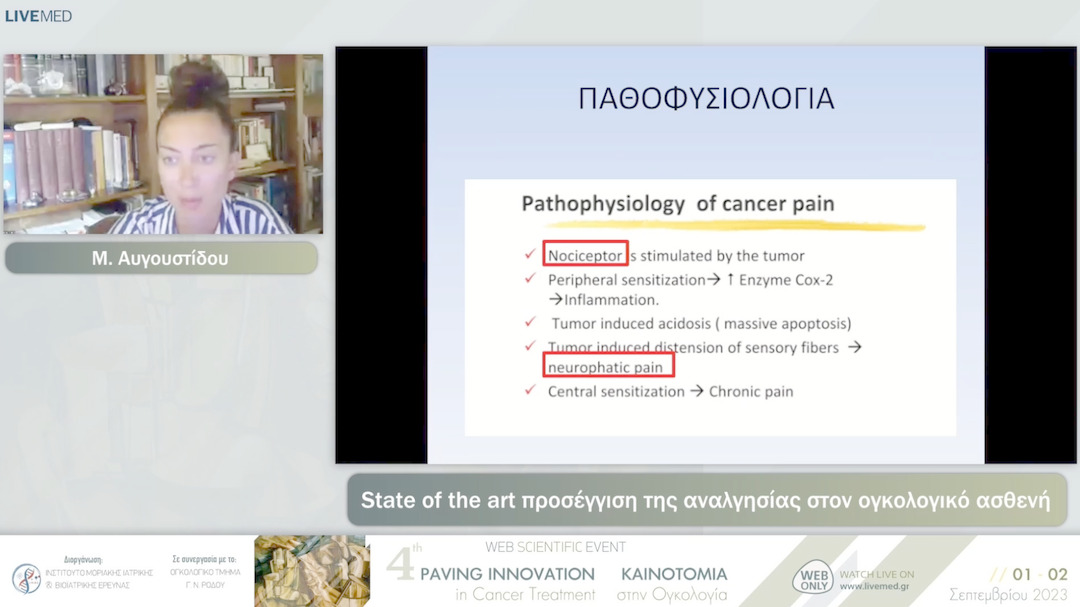Select 'Tumor induced distension of sensory fibers'
Viewport: 1080px width, 607px height.
(x=693, y=347)
